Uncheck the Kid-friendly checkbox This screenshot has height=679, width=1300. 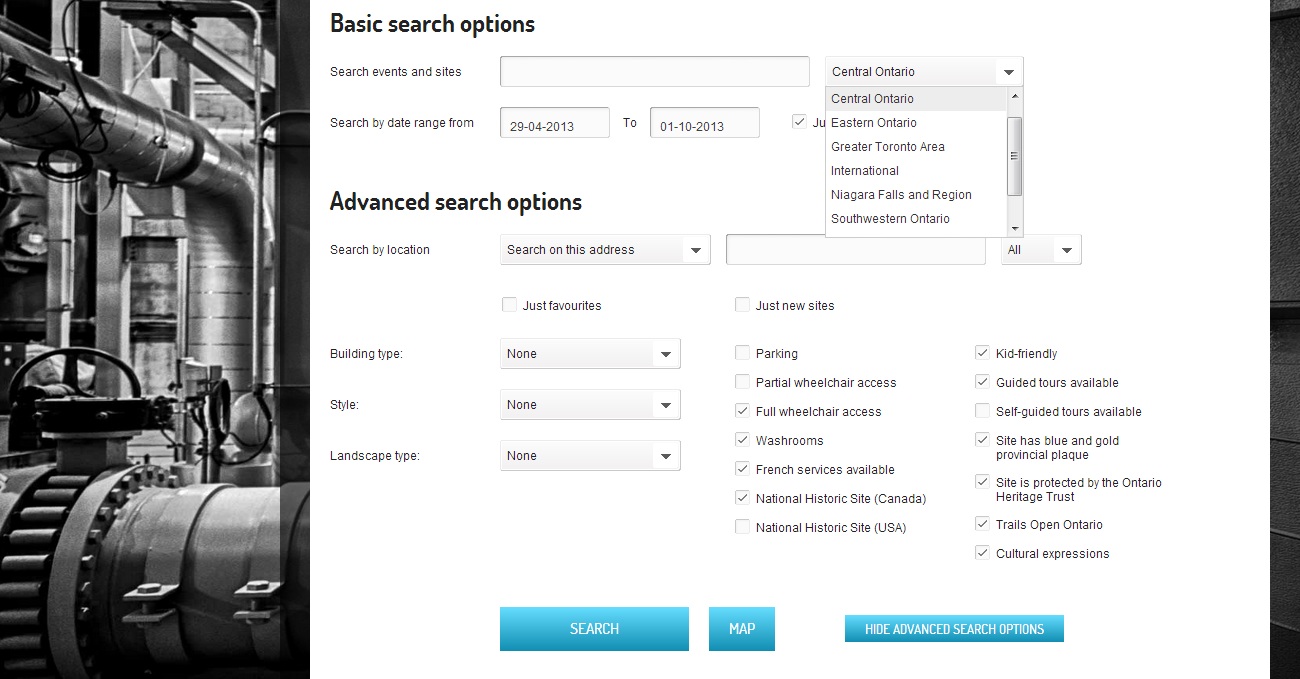pyautogui.click(x=982, y=353)
